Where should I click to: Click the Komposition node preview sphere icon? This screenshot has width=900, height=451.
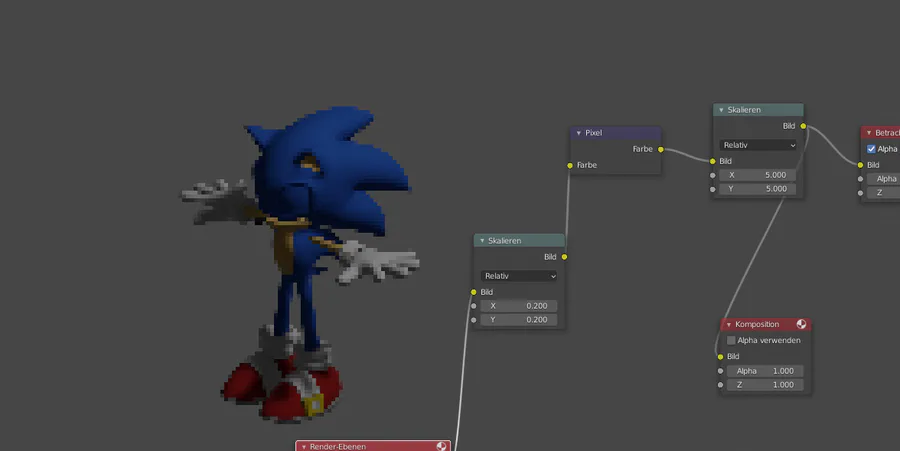(801, 324)
